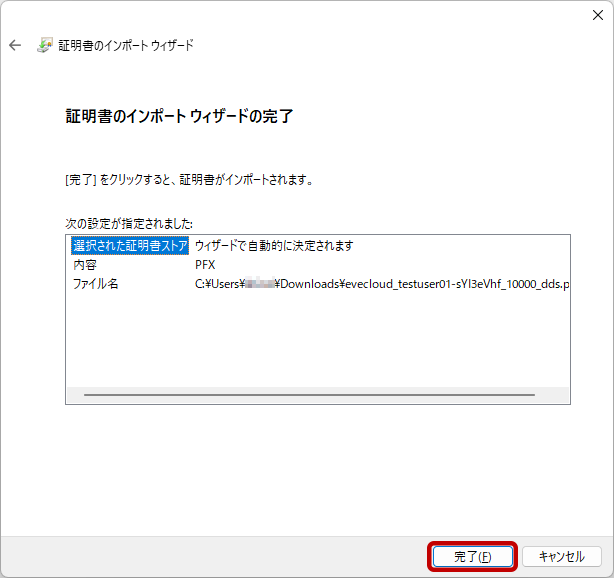Click the file path starting with C:¥Users
614x578 pixels.
coord(380,284)
